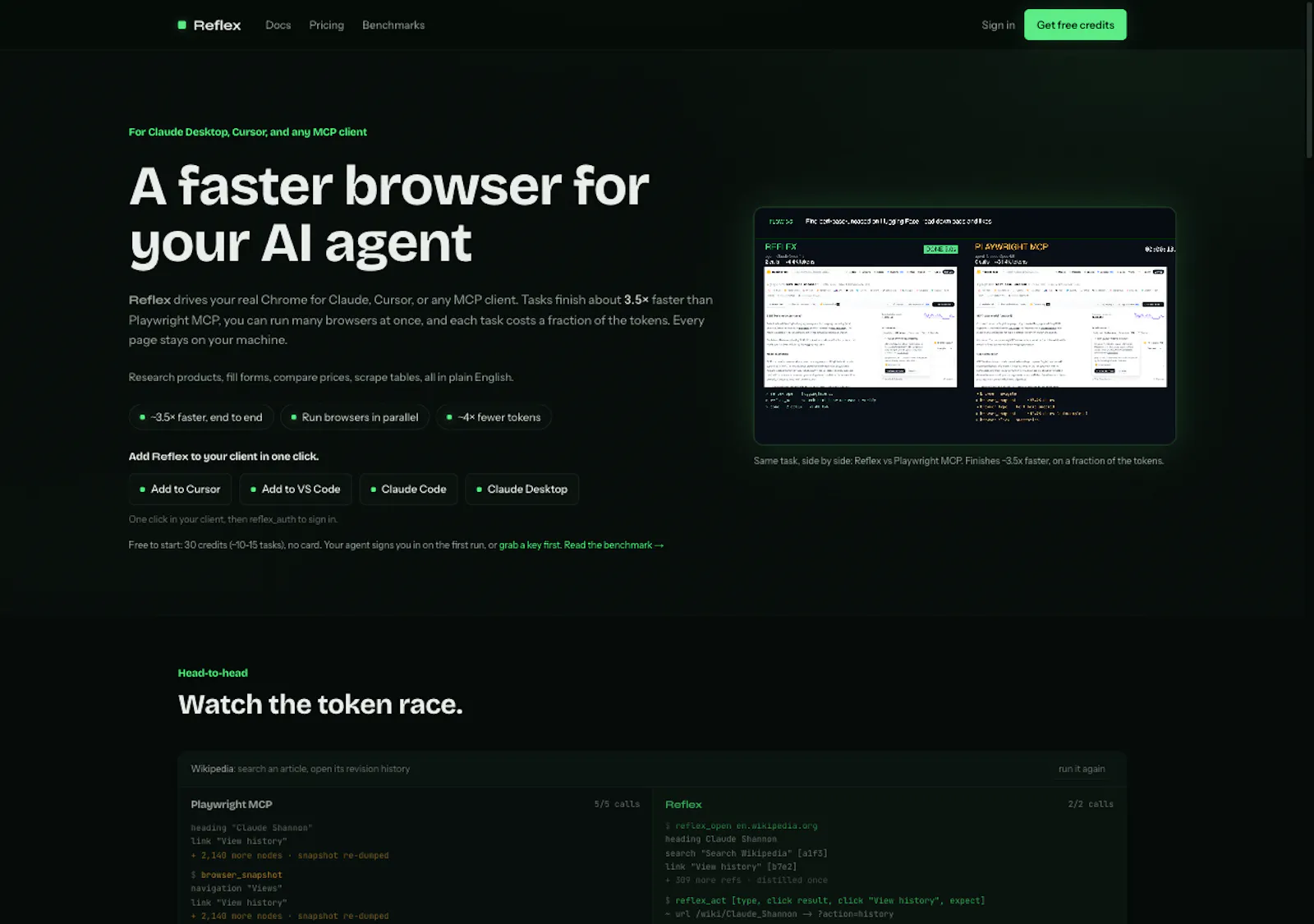Screen dimensions: 1314x924
Task: Follow the 'grab a key first' link
Action: (530, 545)
